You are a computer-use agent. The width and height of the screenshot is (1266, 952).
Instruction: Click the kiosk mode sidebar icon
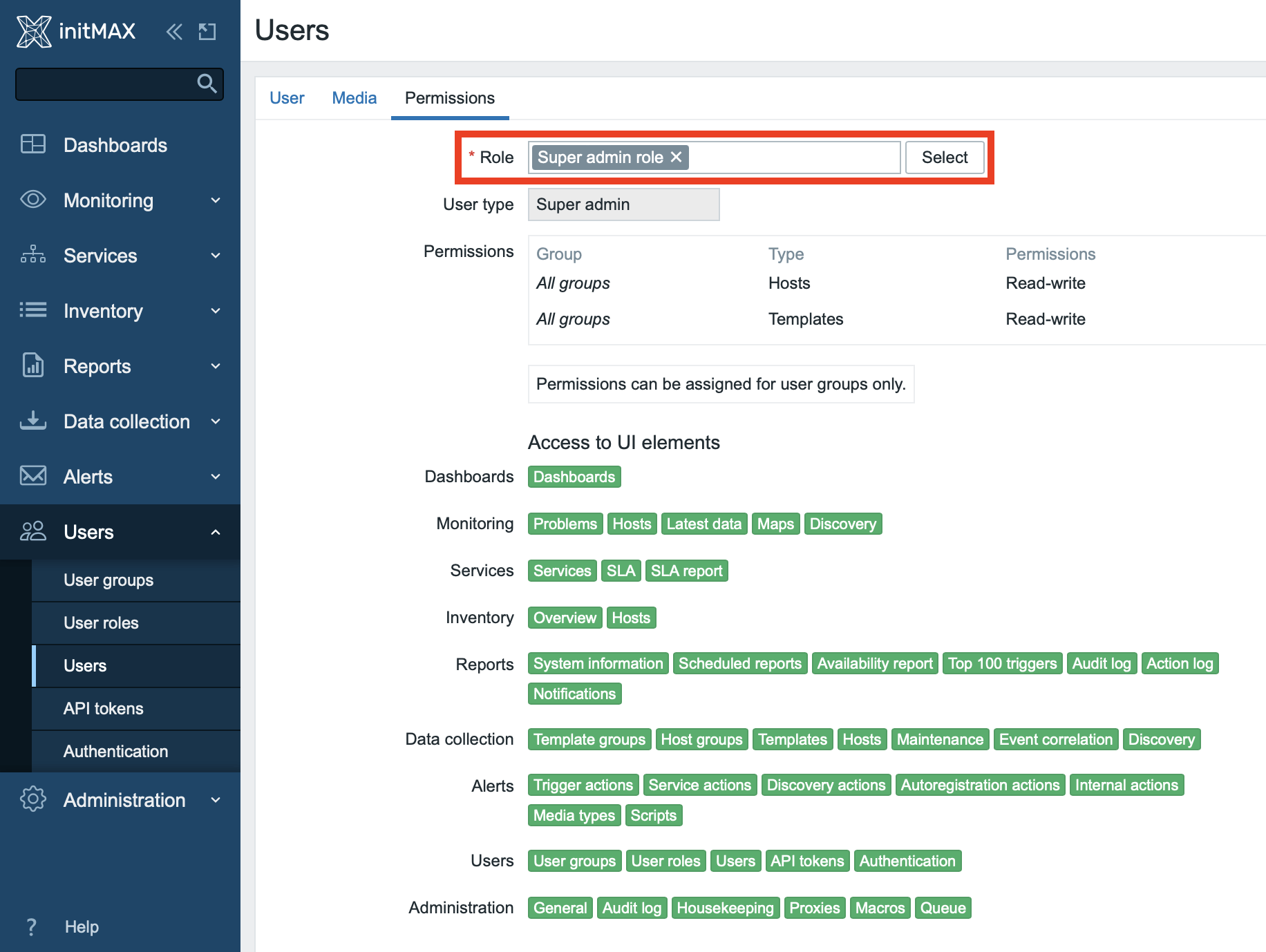pos(207,32)
